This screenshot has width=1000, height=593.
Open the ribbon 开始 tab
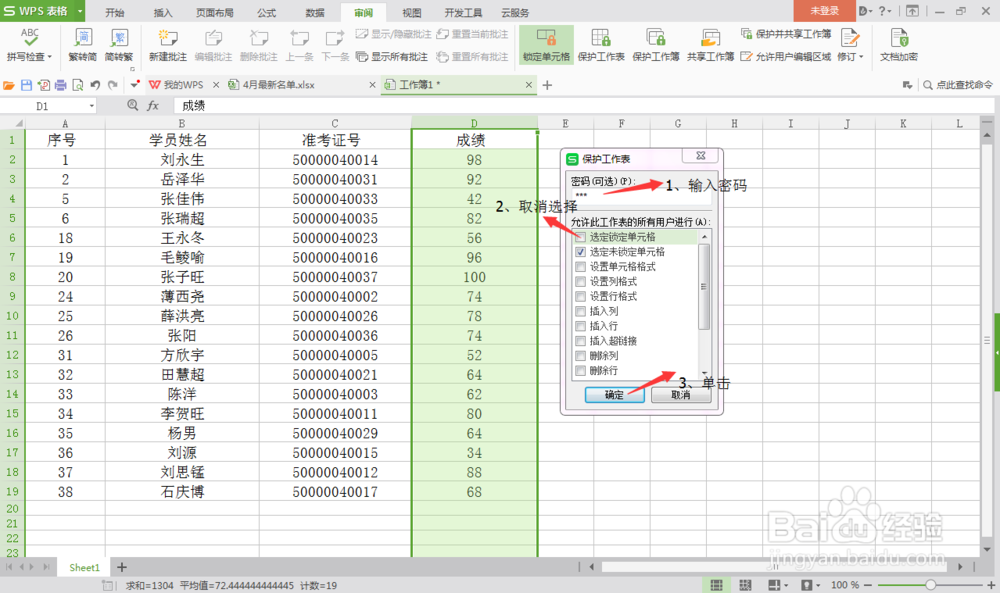(x=115, y=12)
